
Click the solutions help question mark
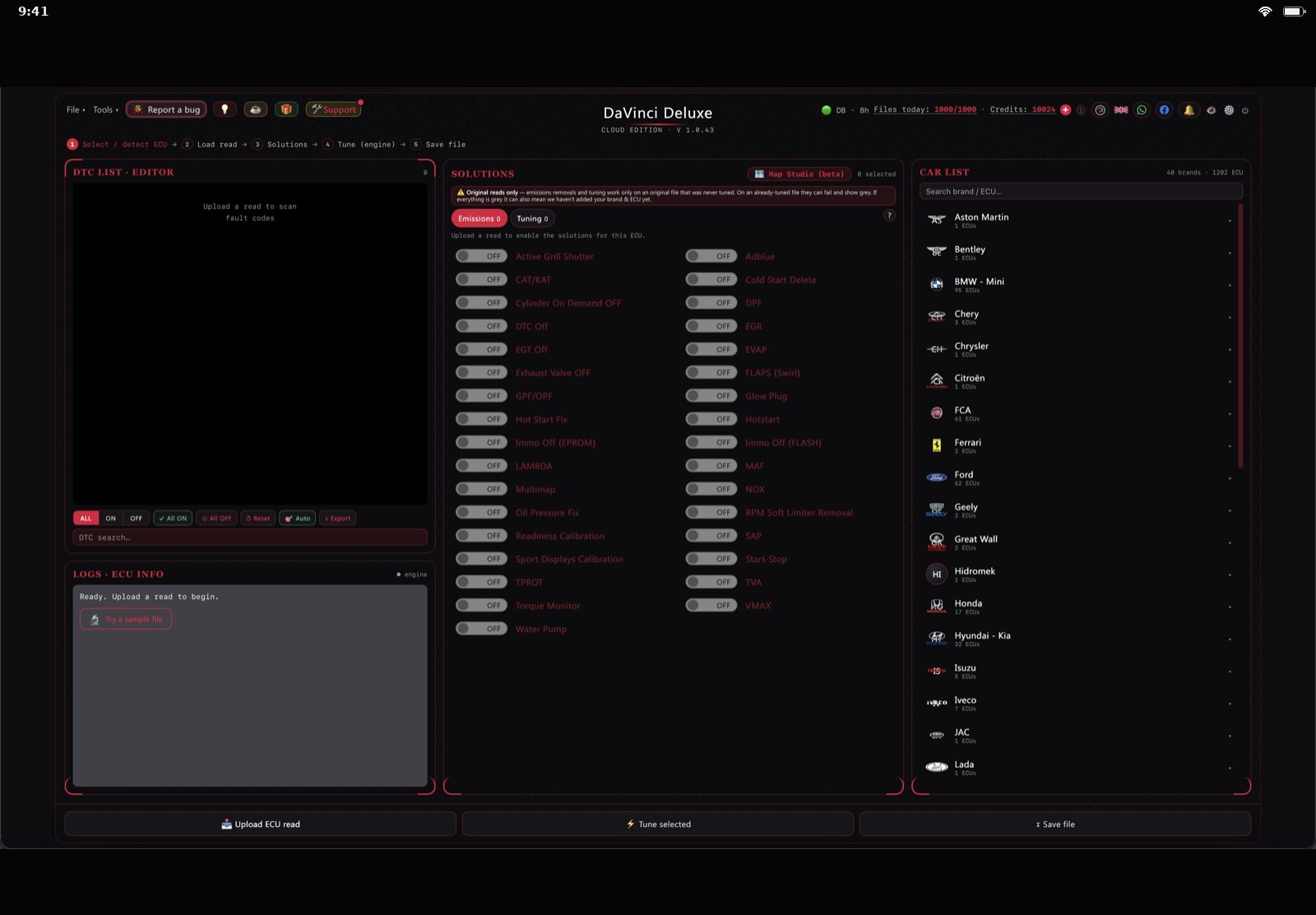click(x=889, y=216)
